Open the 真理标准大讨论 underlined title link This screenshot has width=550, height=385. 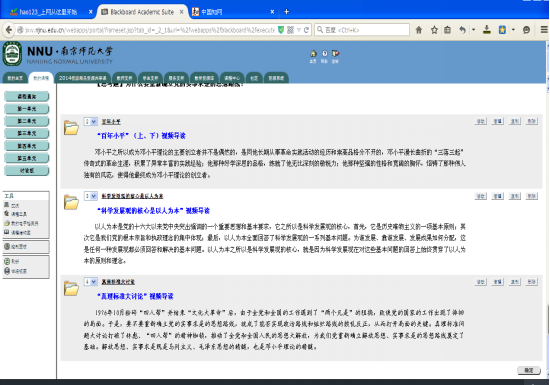coord(118,282)
